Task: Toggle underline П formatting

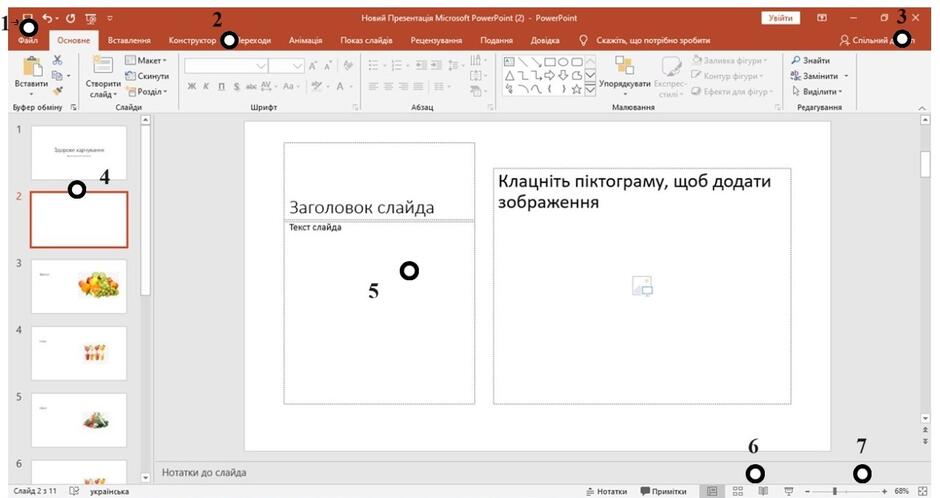Action: [221, 86]
